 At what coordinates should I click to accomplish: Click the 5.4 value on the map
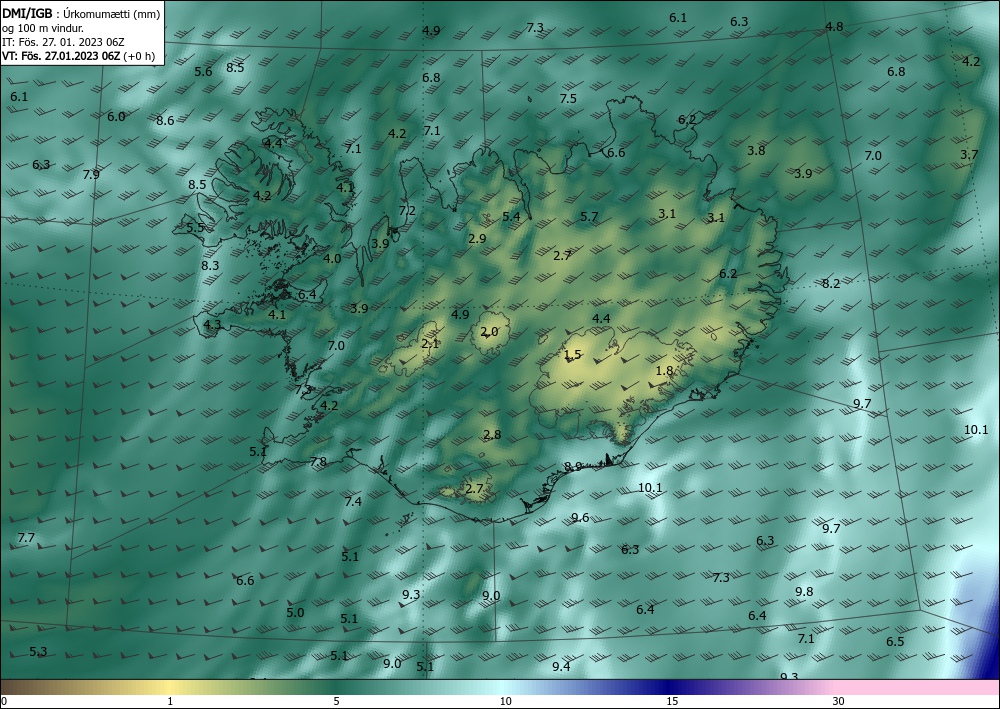tap(511, 217)
